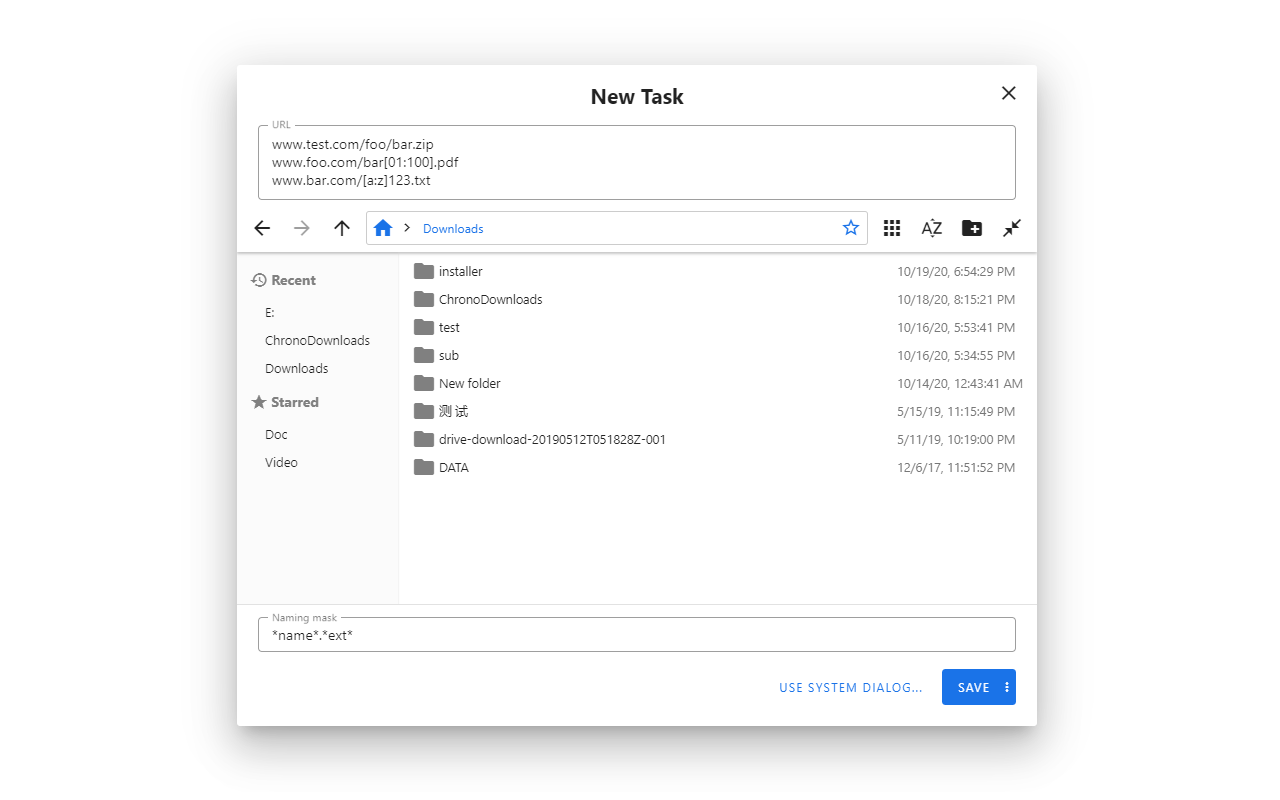Viewport: 1280px width, 800px height.
Task: Star the current Downloads folder
Action: 851,228
